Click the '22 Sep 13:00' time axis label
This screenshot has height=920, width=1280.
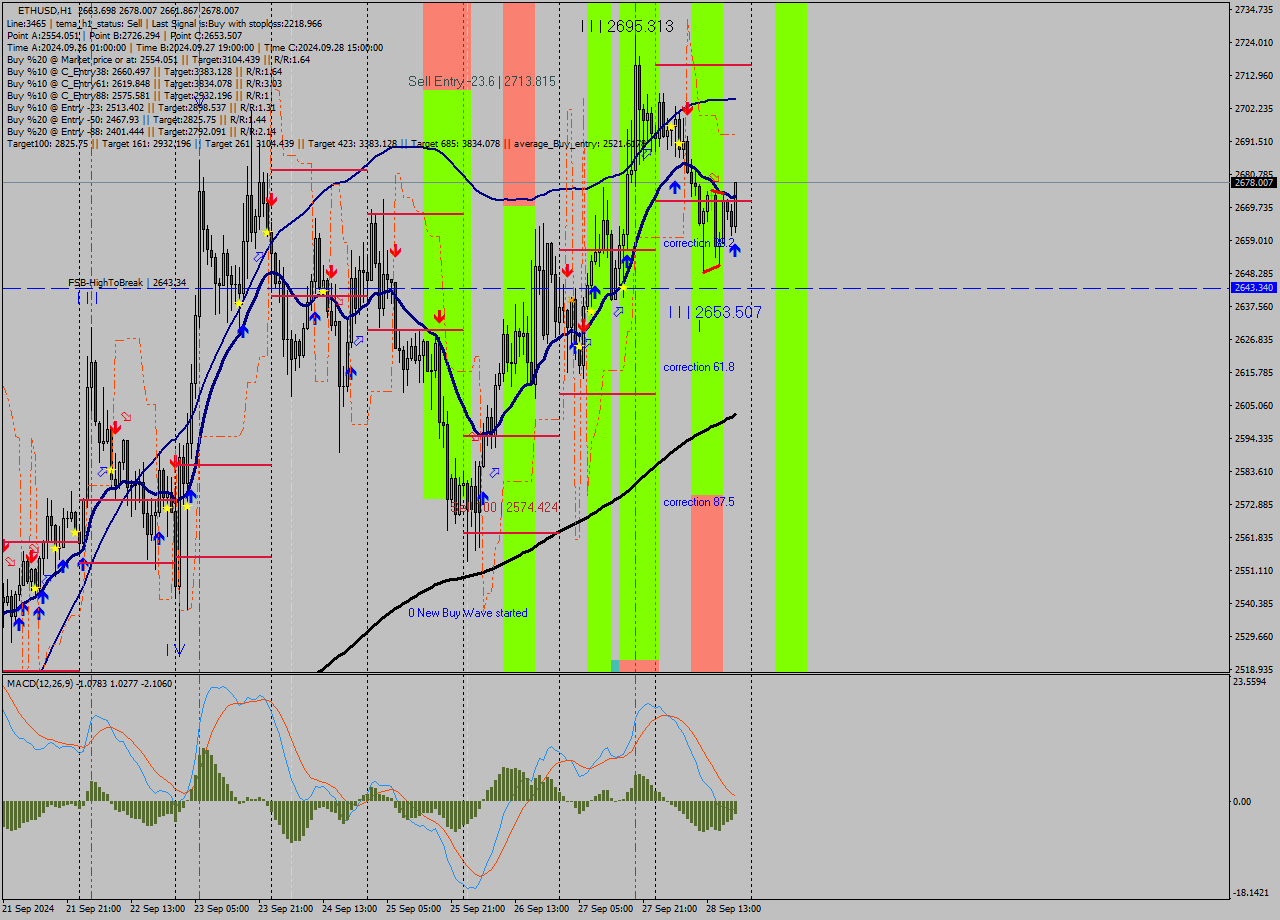point(158,909)
